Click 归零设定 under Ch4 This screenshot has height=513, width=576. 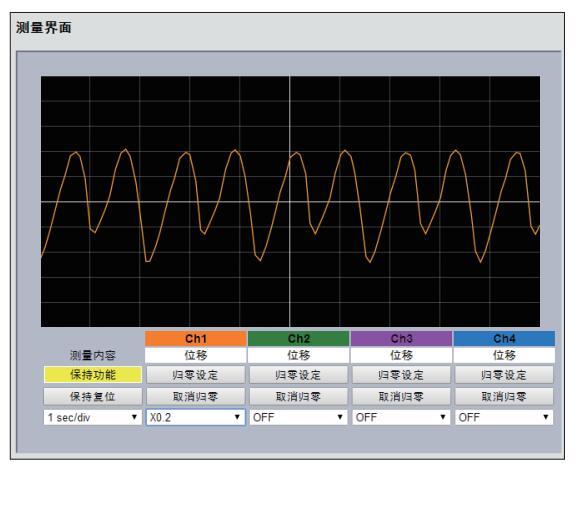click(504, 375)
